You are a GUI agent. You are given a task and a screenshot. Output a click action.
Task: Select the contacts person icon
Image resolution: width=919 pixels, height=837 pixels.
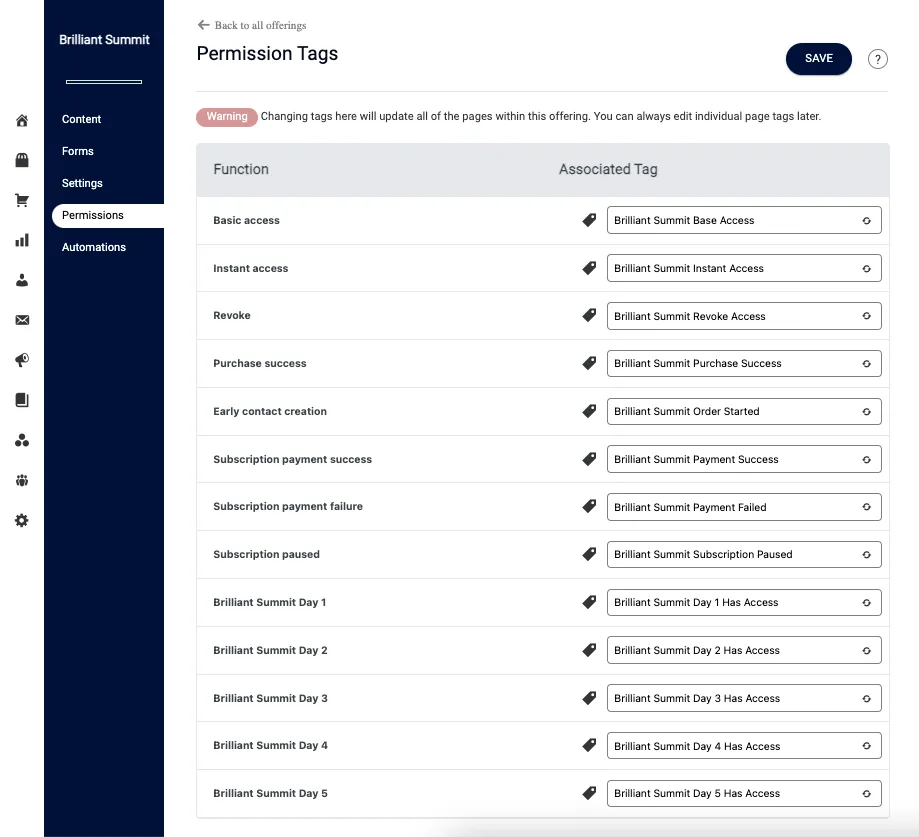pos(21,280)
